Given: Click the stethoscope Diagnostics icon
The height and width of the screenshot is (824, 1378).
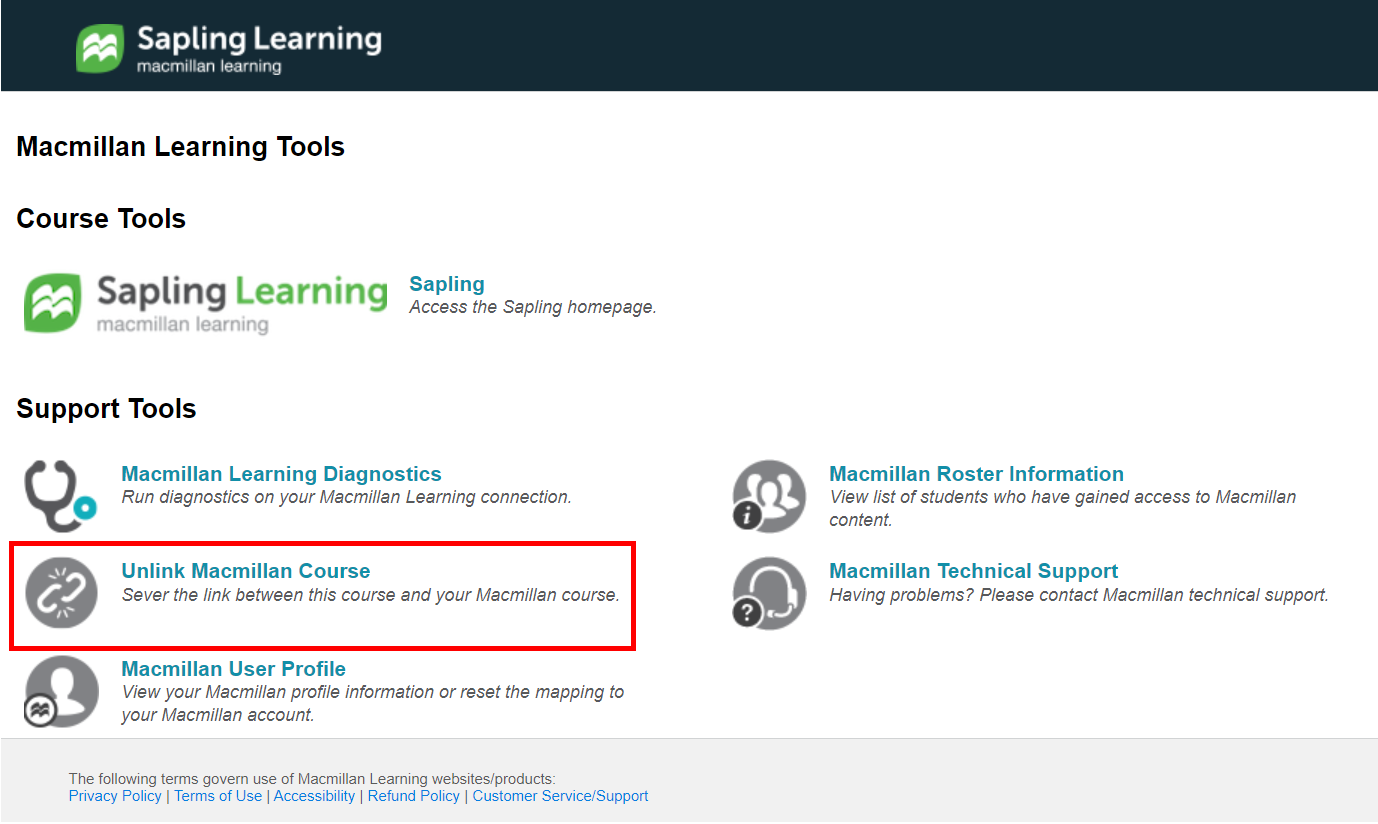Looking at the screenshot, I should point(55,494).
